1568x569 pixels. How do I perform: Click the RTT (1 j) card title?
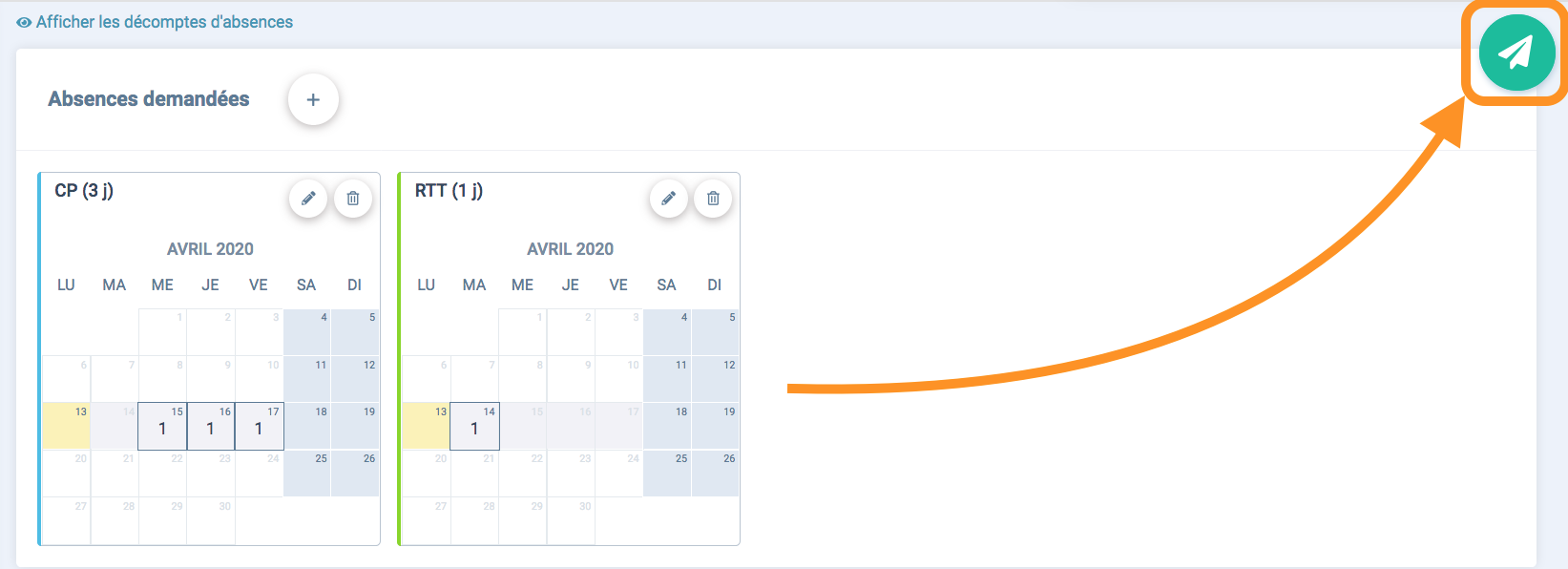click(x=449, y=191)
